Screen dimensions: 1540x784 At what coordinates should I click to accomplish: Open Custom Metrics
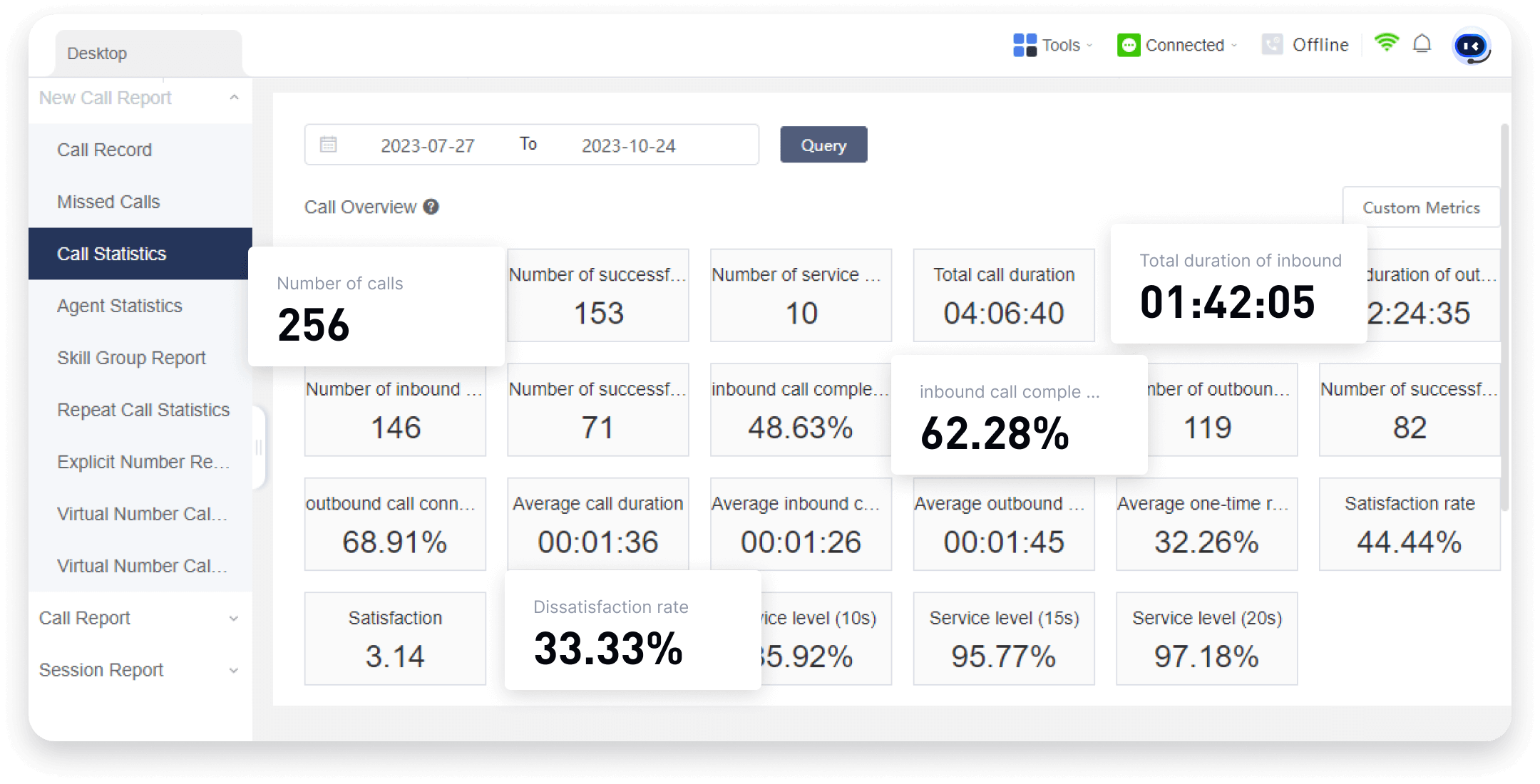coord(1421,207)
